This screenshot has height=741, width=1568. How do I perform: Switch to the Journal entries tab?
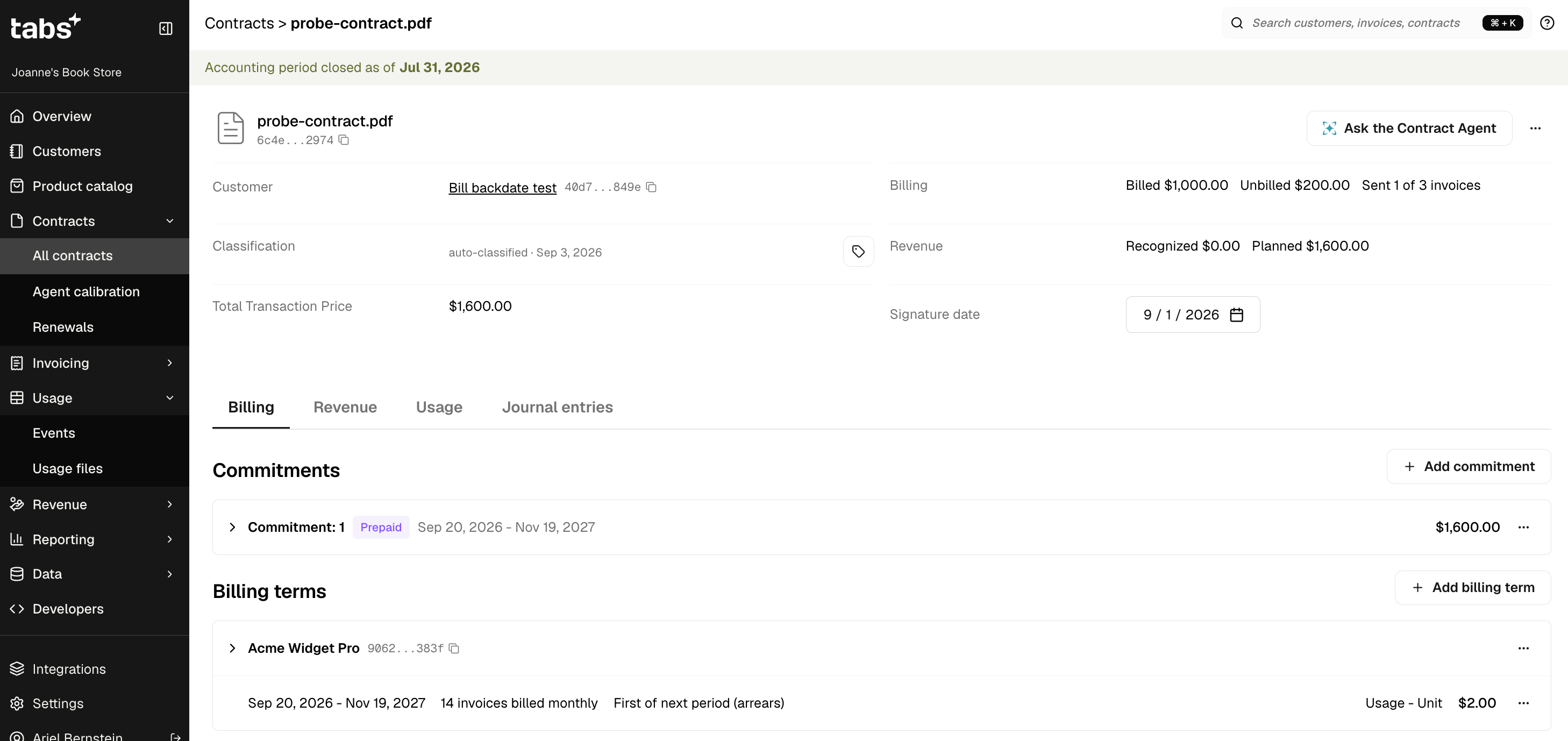pos(557,408)
